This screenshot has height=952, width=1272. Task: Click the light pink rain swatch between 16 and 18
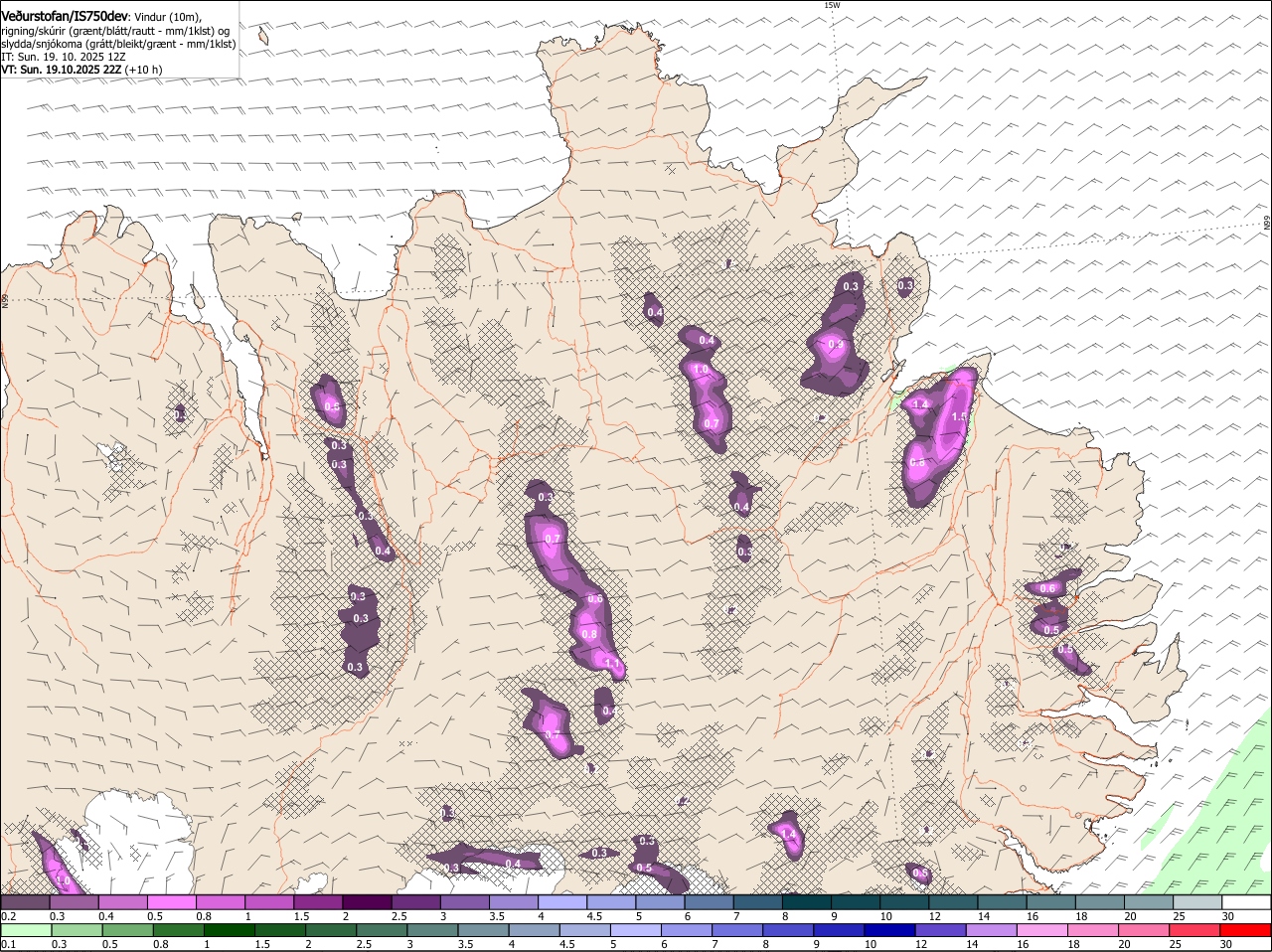point(1040,930)
